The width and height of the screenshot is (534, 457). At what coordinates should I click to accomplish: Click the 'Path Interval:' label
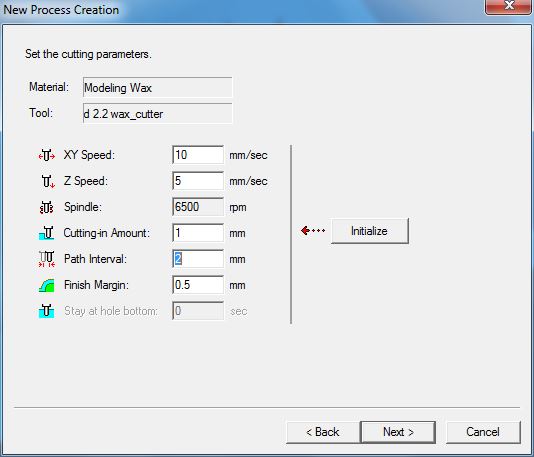point(95,259)
